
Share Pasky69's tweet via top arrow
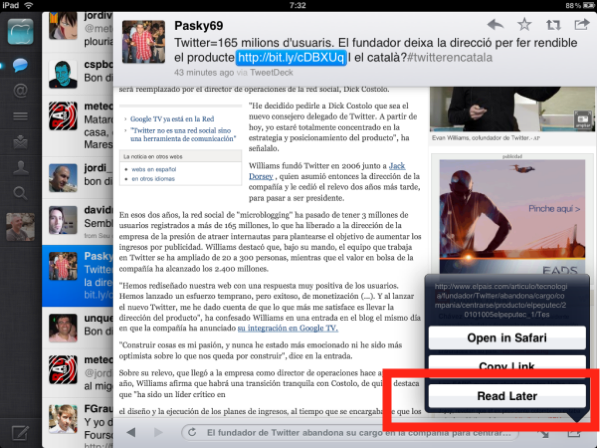pyautogui.click(x=582, y=24)
